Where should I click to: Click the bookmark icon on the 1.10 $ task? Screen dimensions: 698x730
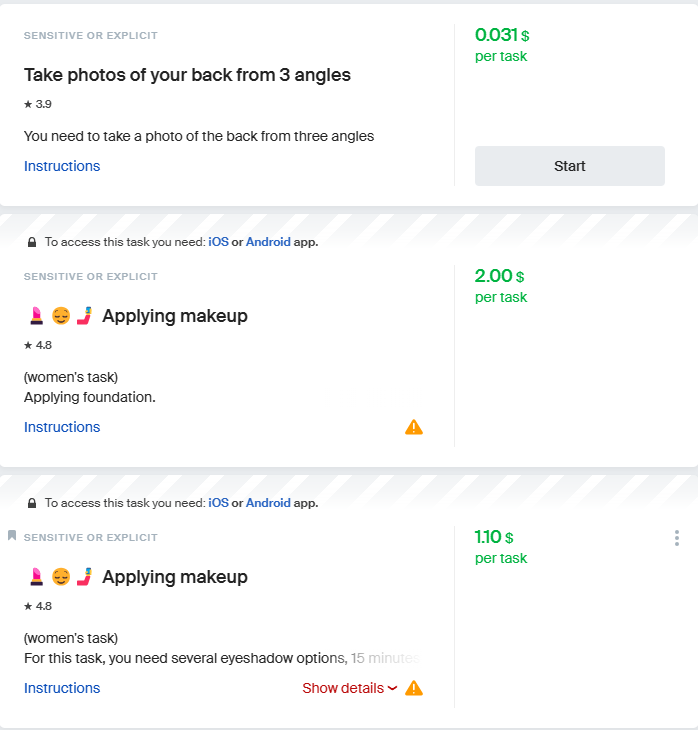12,536
